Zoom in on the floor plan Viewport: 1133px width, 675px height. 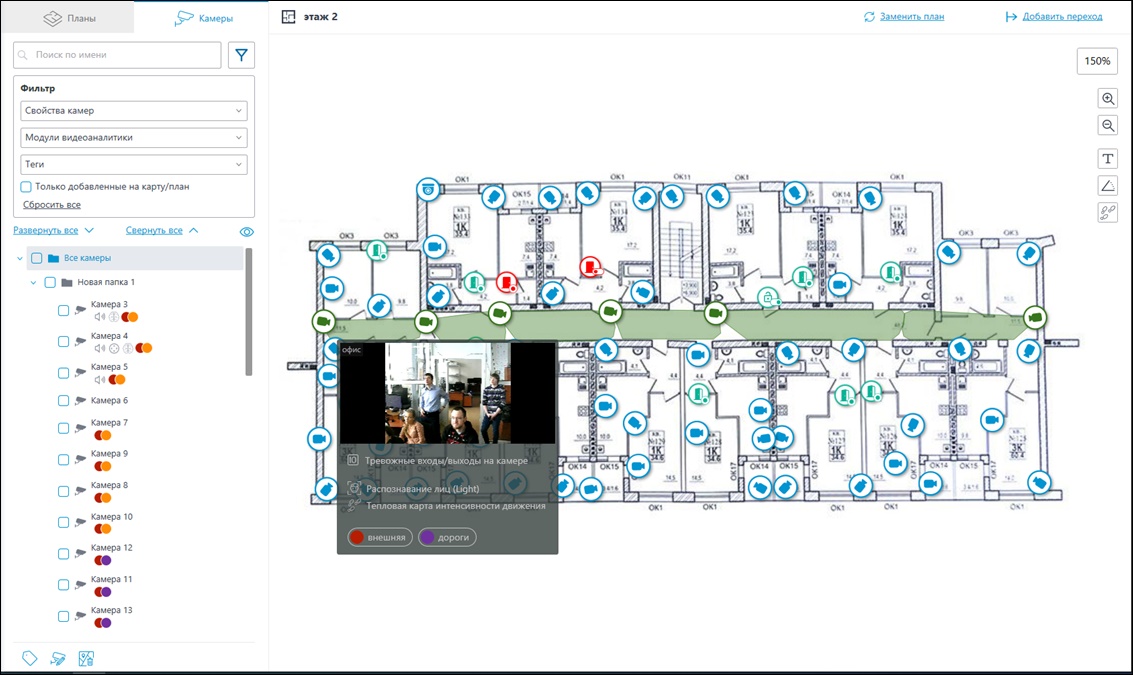tap(1107, 98)
